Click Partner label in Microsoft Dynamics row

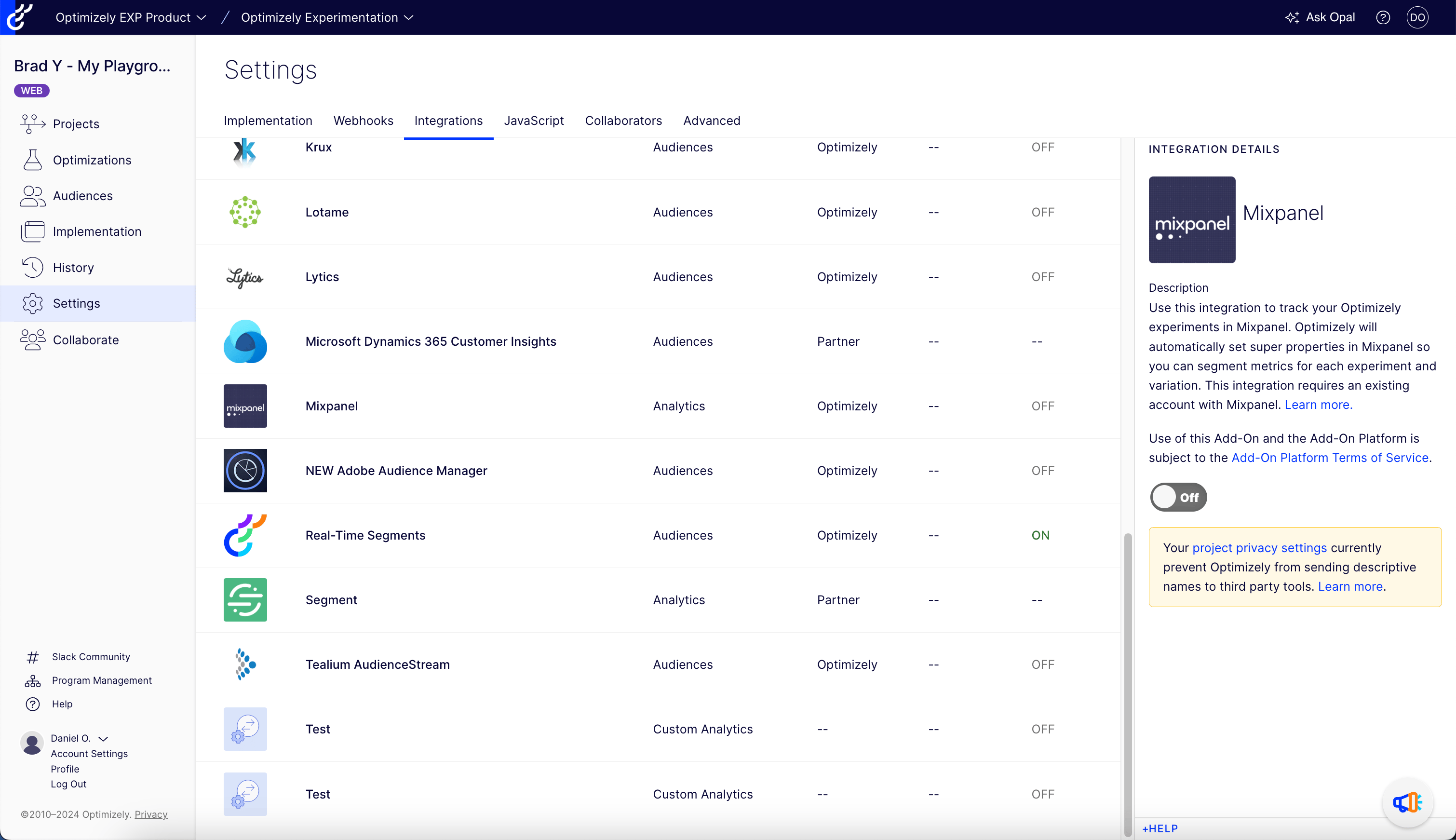click(838, 341)
